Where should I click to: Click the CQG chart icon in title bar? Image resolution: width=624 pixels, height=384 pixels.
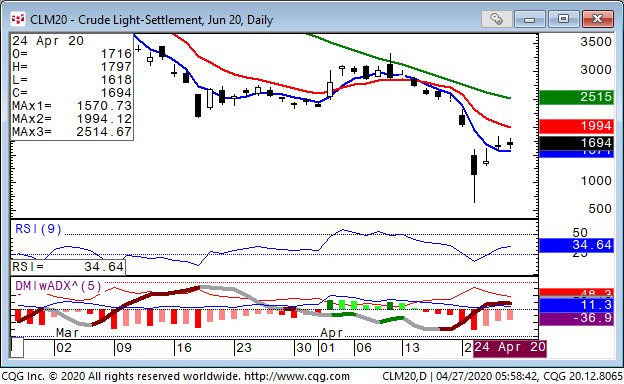point(18,19)
